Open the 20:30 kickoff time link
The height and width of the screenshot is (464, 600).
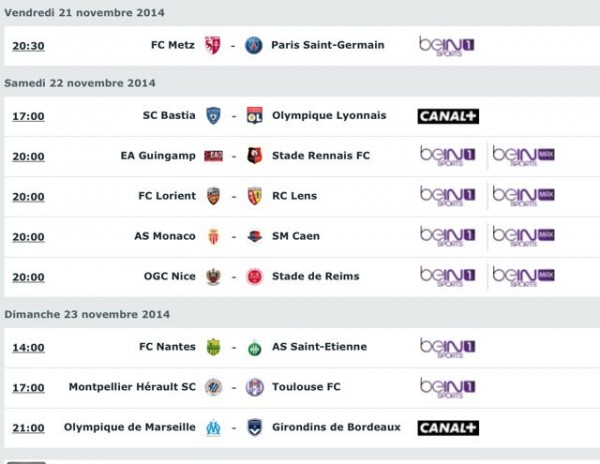click(x=28, y=46)
